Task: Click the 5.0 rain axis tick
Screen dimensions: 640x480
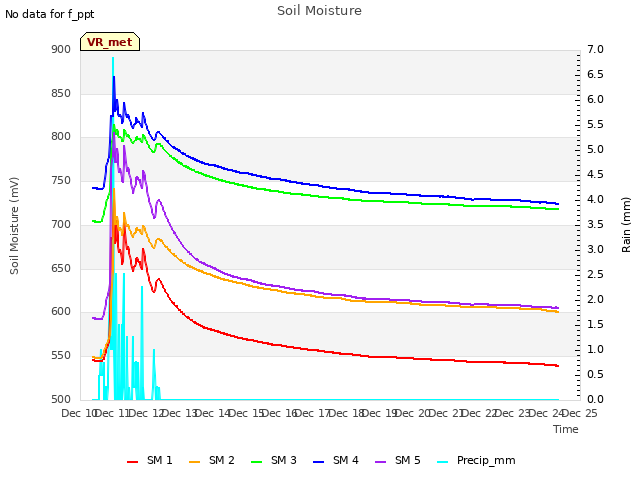Action: (x=595, y=150)
